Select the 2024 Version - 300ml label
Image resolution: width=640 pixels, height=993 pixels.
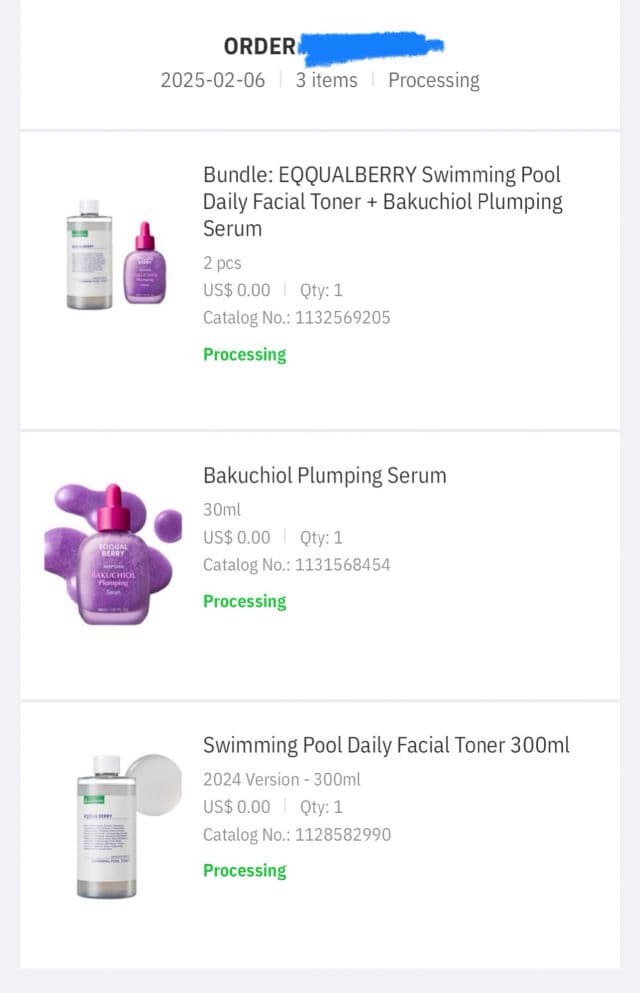click(281, 779)
